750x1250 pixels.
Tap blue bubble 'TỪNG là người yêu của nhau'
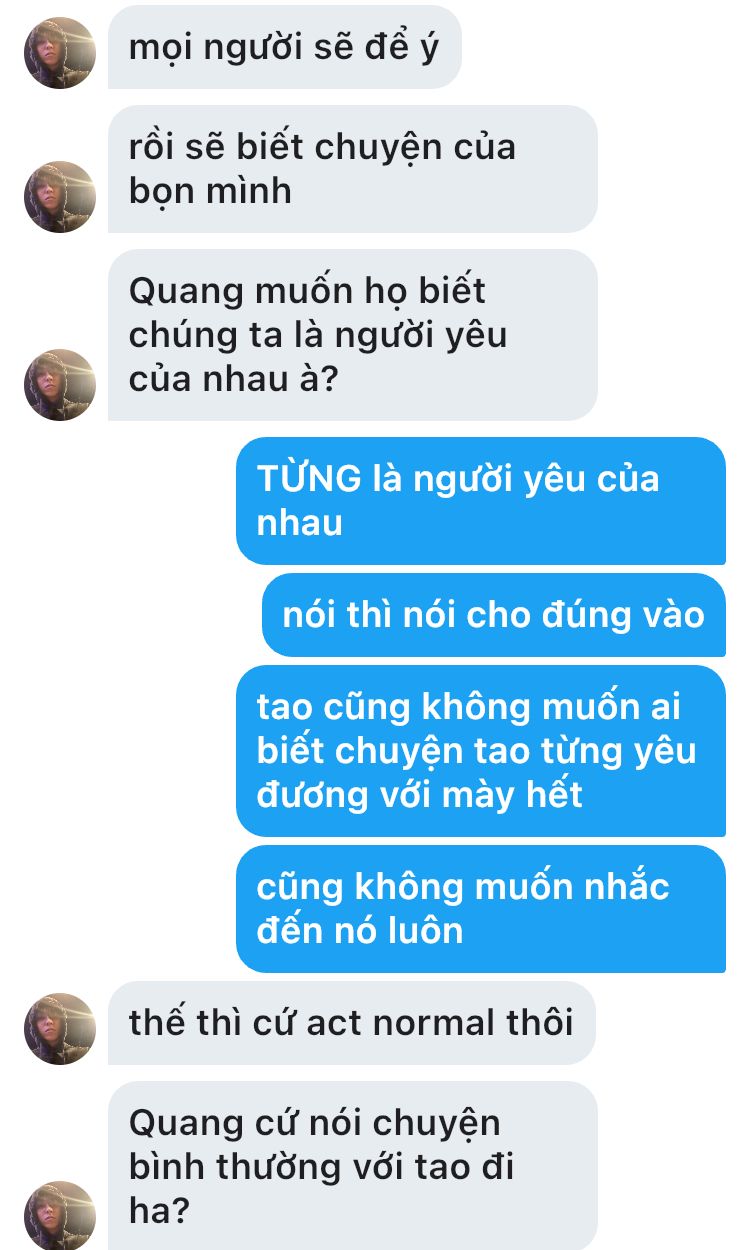point(481,501)
